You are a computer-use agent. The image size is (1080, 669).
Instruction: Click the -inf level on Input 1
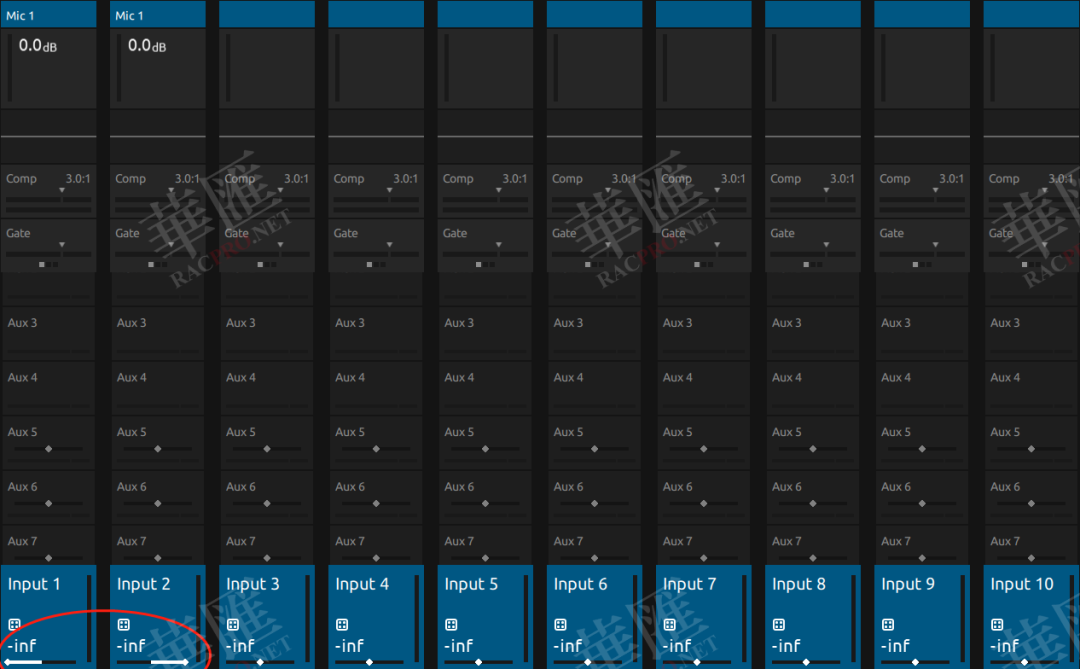[x=21, y=646]
